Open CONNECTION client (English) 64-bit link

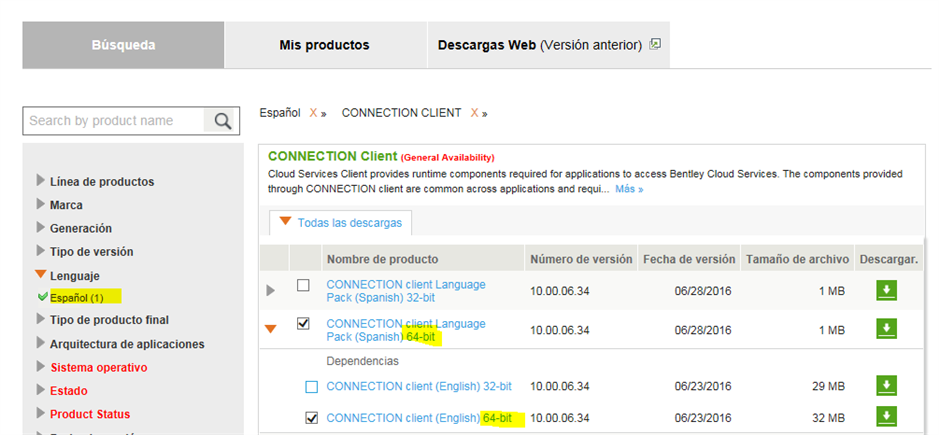tap(419, 418)
